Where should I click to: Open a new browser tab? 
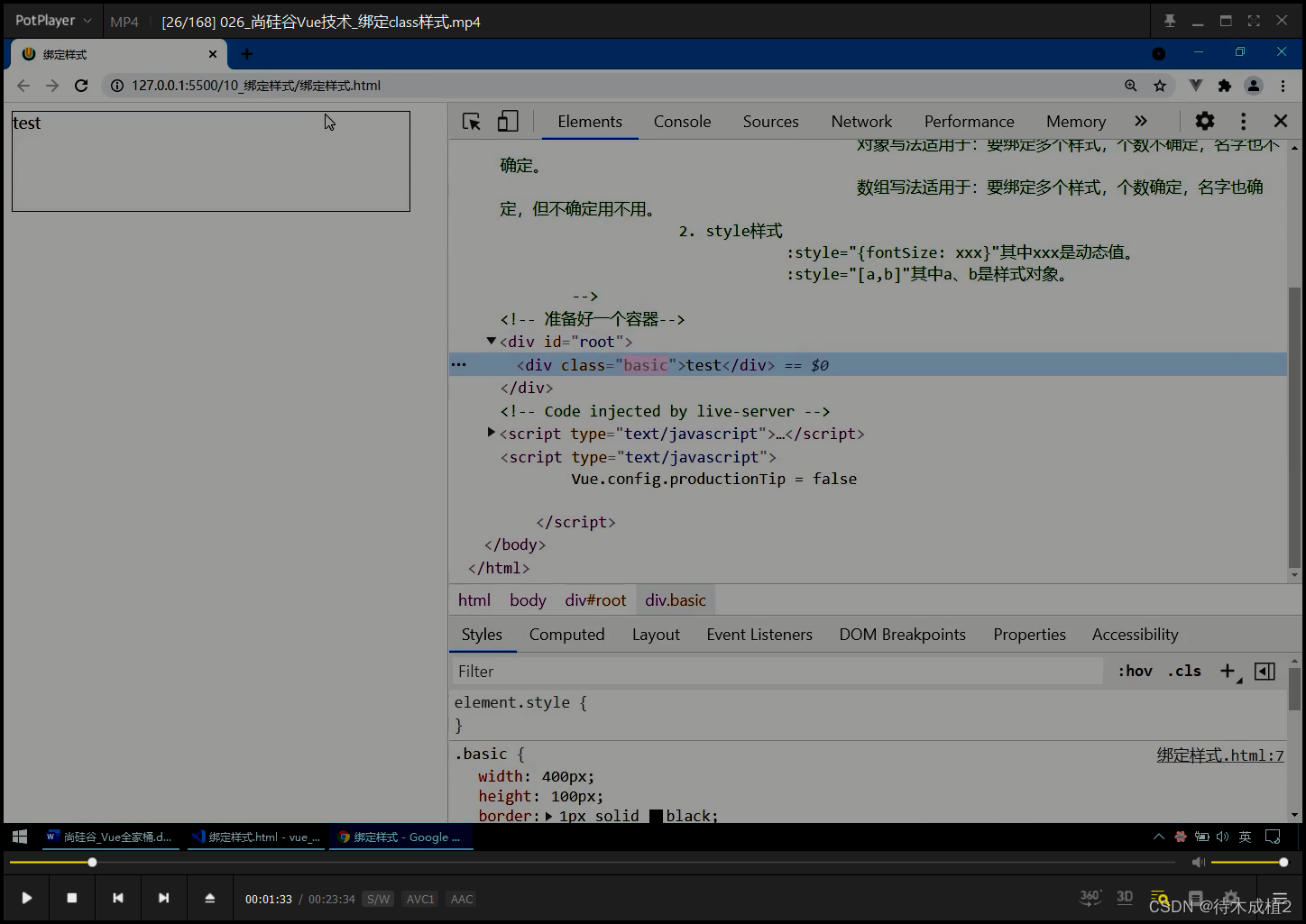pos(247,54)
